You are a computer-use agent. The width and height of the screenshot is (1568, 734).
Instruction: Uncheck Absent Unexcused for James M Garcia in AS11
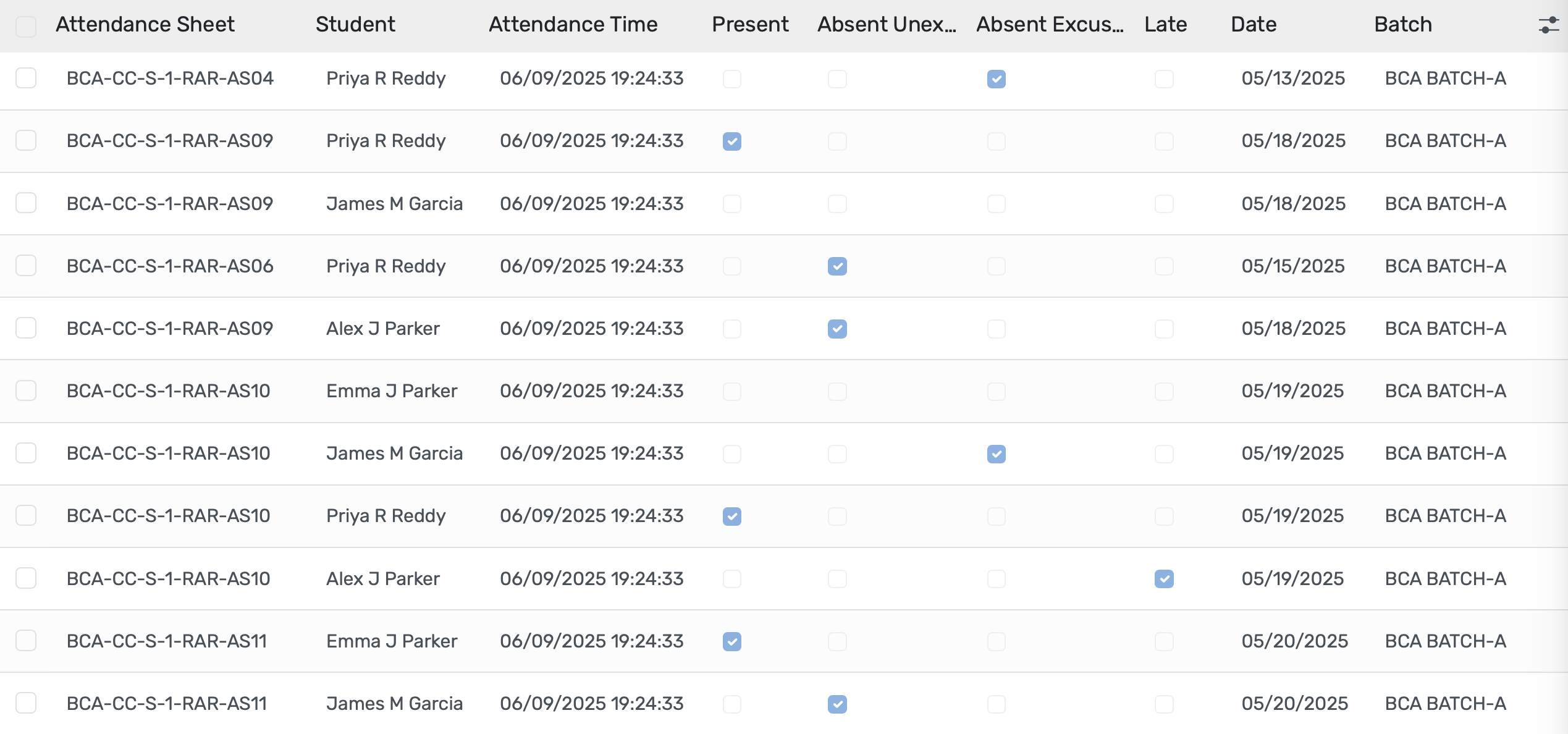click(837, 704)
